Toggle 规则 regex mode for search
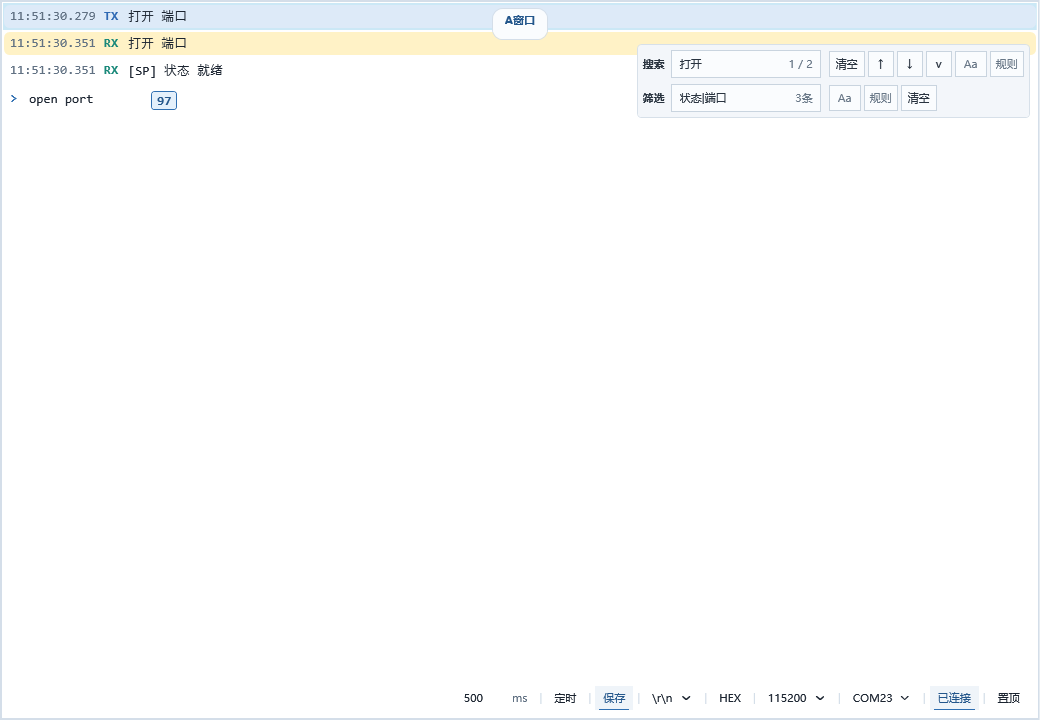This screenshot has height=720, width=1040. [x=1006, y=64]
